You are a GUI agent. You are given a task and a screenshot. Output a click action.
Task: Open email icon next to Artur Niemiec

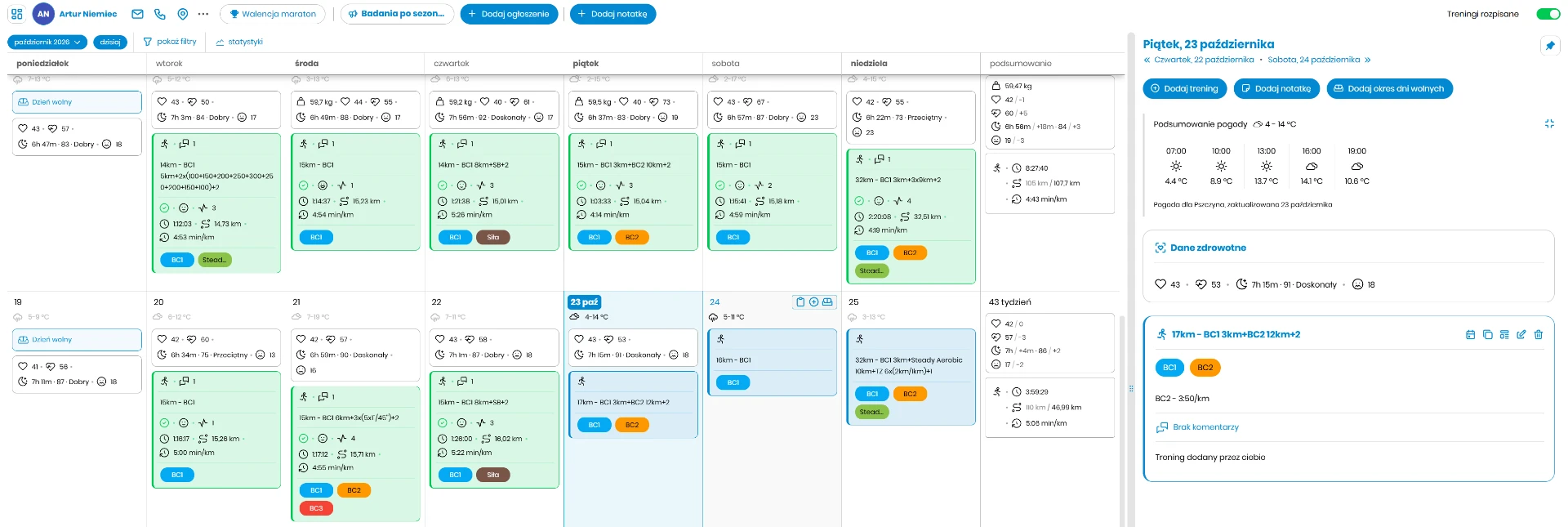pos(137,14)
